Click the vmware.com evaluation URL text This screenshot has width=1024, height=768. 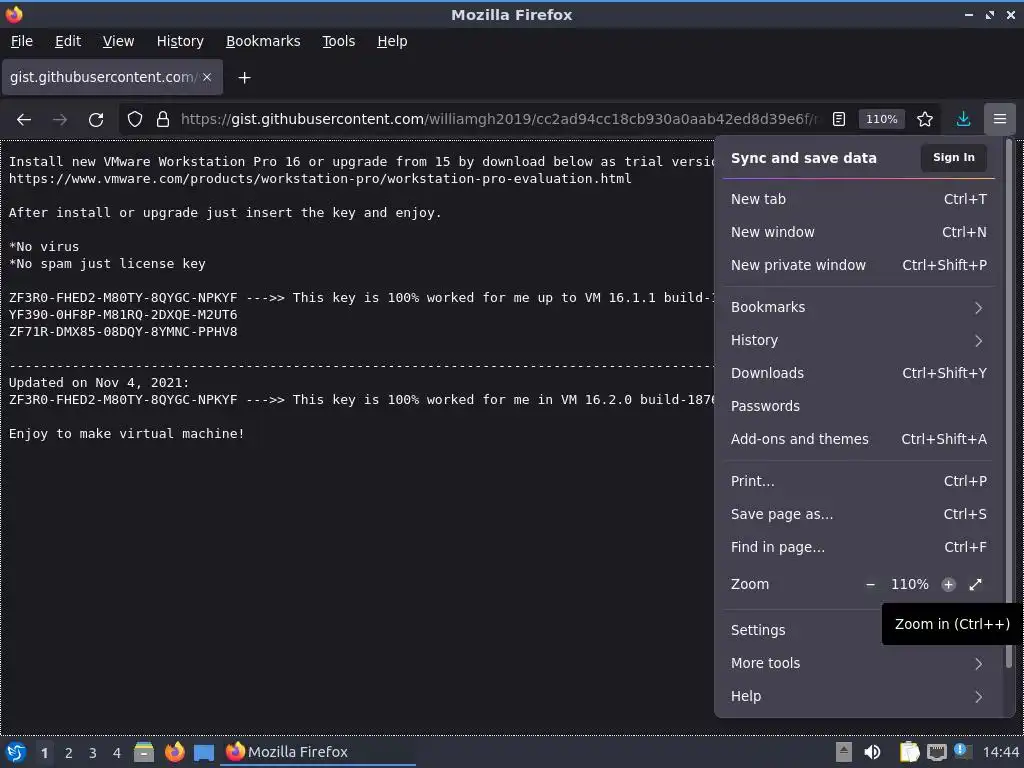click(x=320, y=178)
